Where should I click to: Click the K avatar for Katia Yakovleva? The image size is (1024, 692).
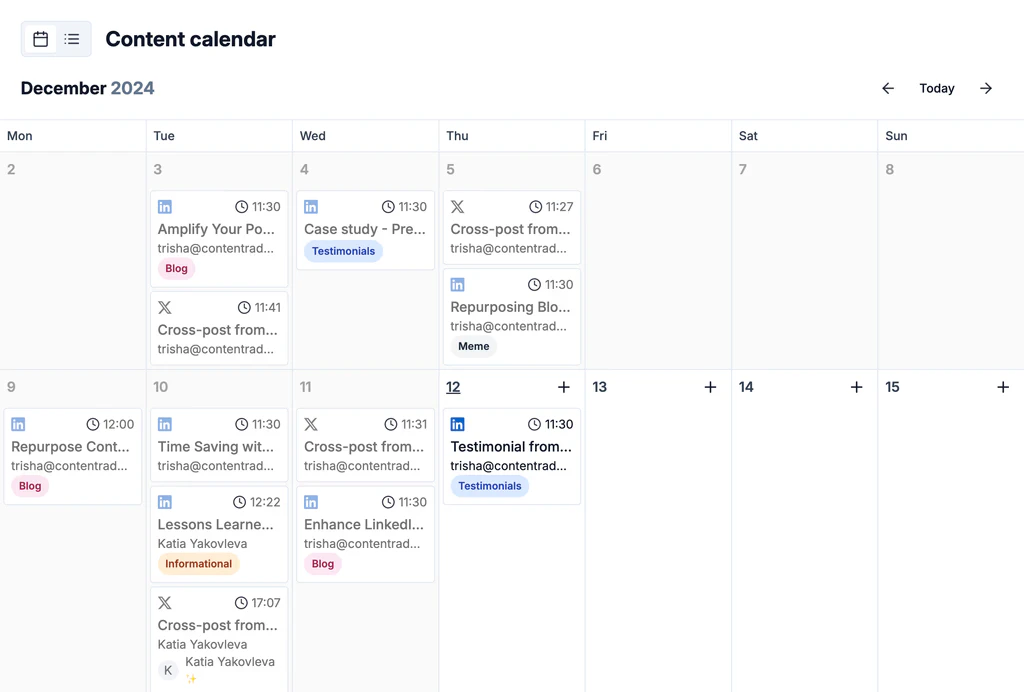(x=168, y=670)
